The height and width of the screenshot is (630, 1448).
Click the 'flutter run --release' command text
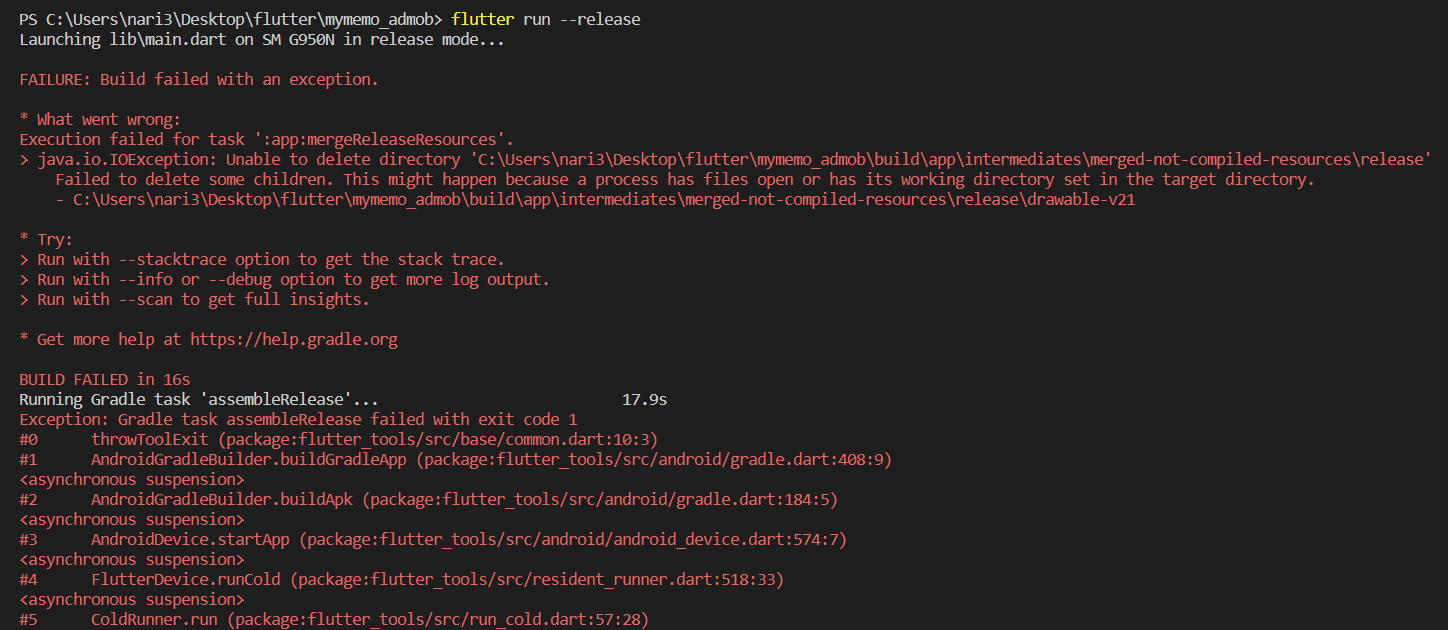pos(546,20)
